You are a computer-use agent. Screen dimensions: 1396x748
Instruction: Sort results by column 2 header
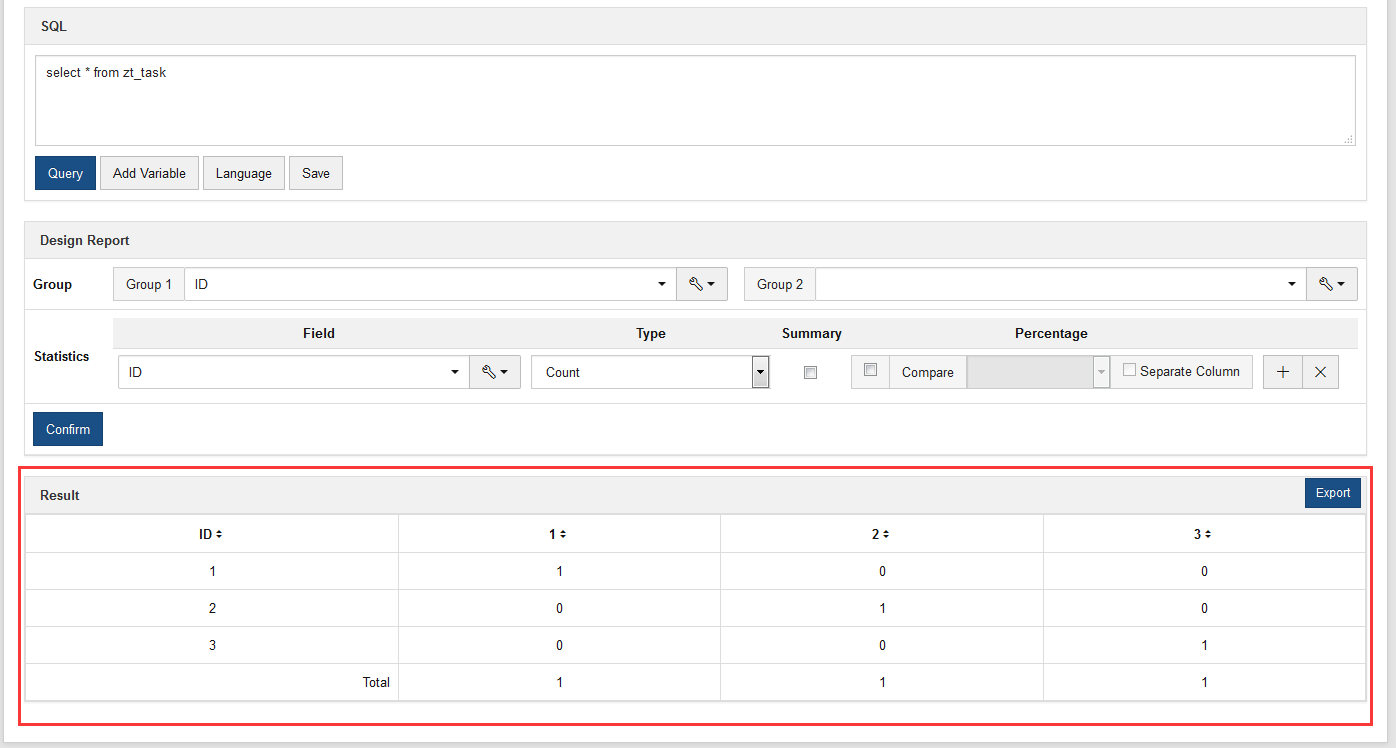coord(881,535)
